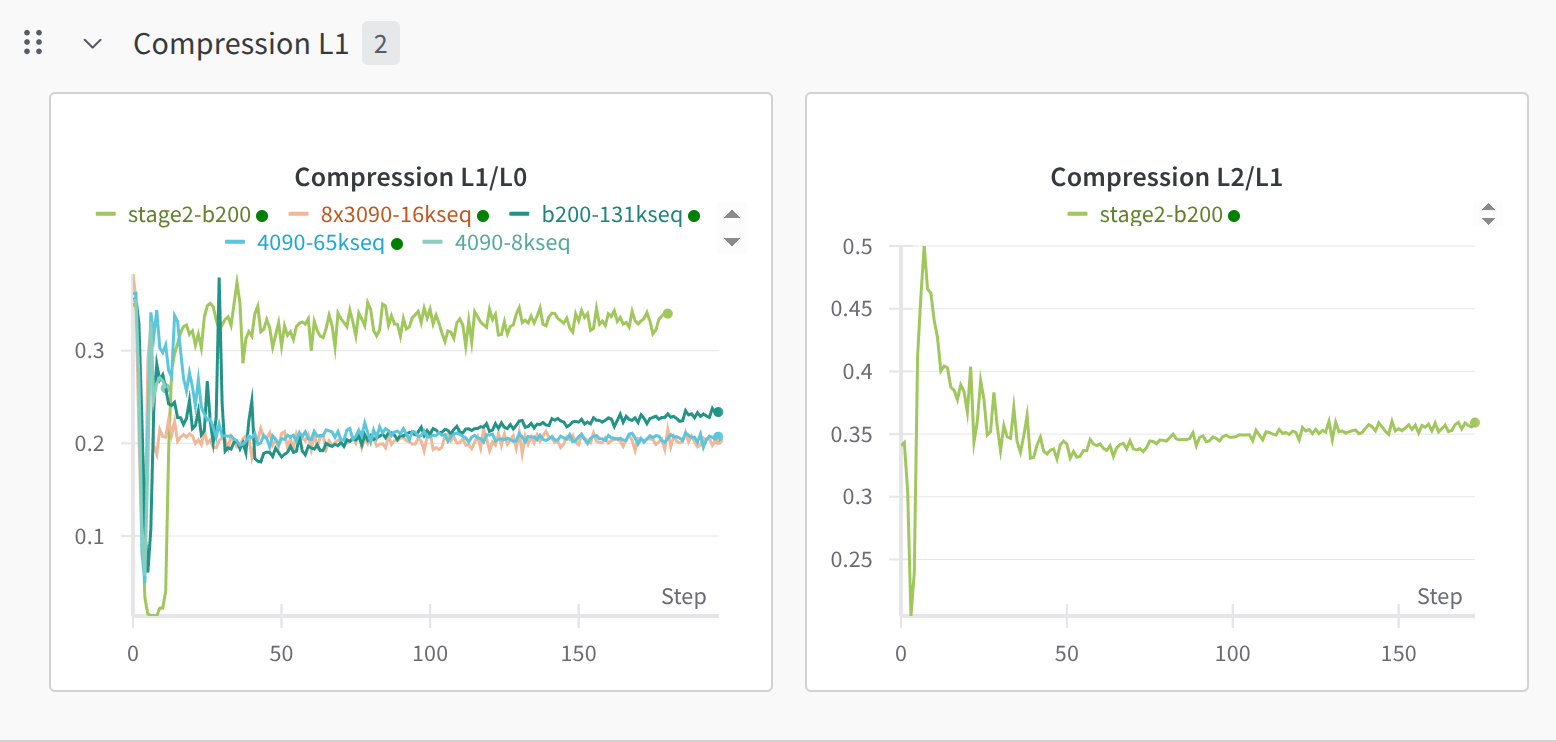Screen dimensions: 1556x742
Task: Click the "0.1" y-axis value
Action: pos(89,536)
